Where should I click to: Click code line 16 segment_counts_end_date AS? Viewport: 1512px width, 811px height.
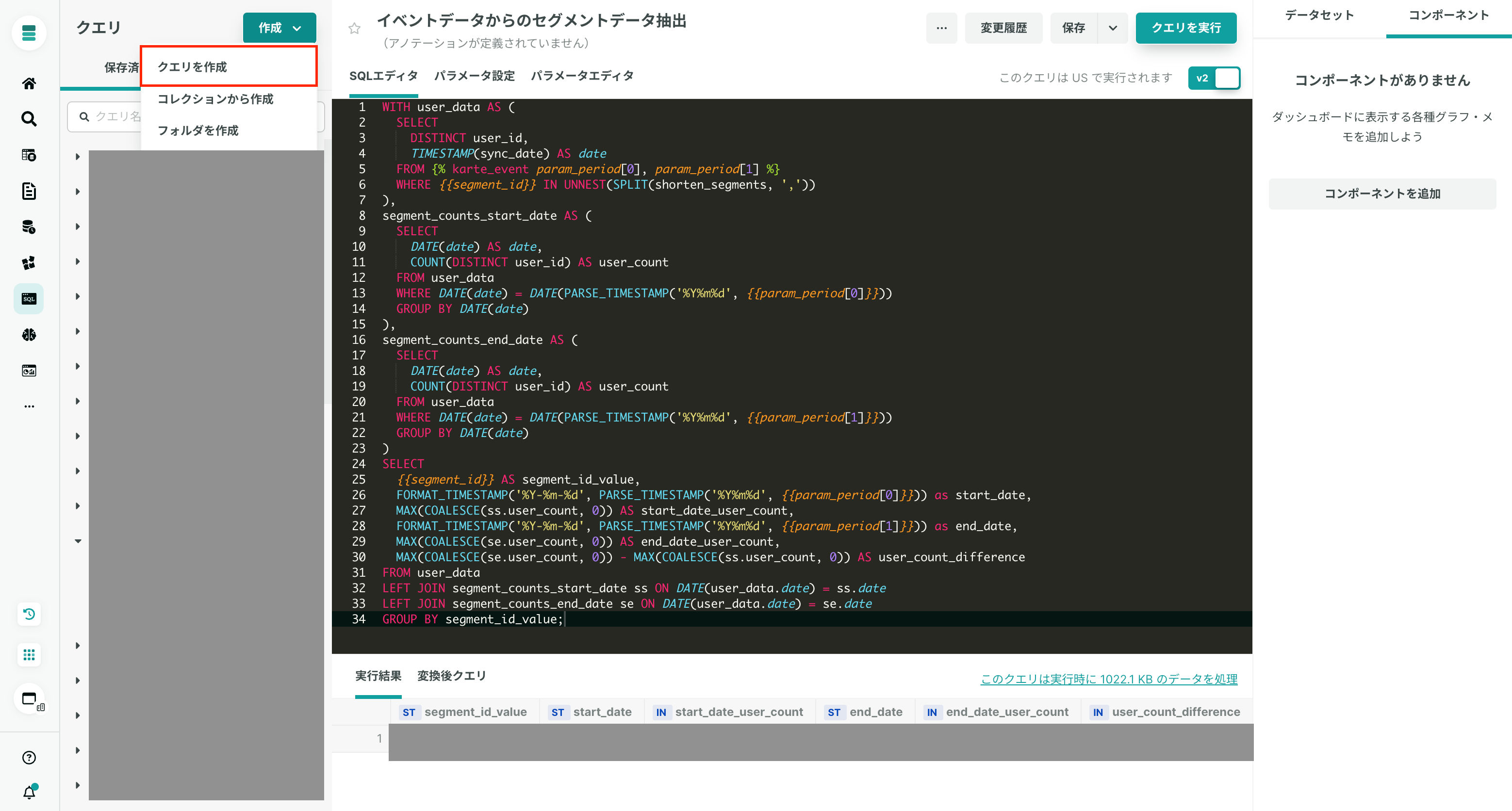pos(479,340)
